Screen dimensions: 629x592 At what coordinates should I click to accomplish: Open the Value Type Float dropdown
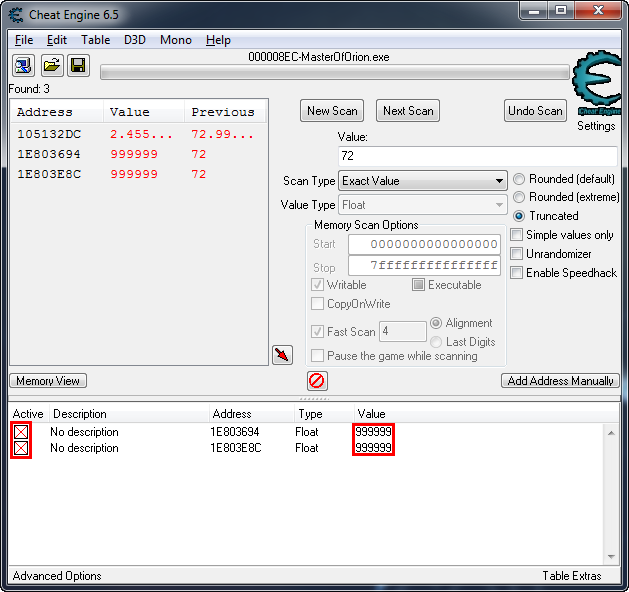click(x=423, y=205)
